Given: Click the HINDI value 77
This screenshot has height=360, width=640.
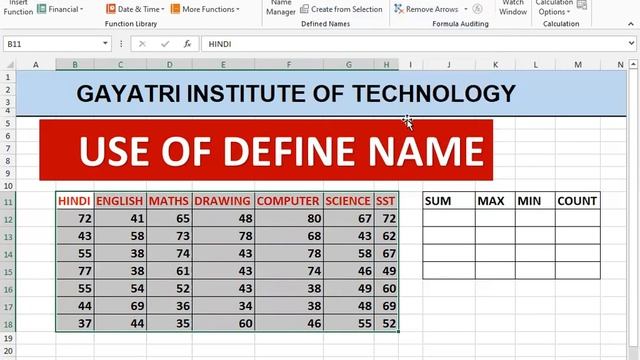Looking at the screenshot, I should coord(75,271).
